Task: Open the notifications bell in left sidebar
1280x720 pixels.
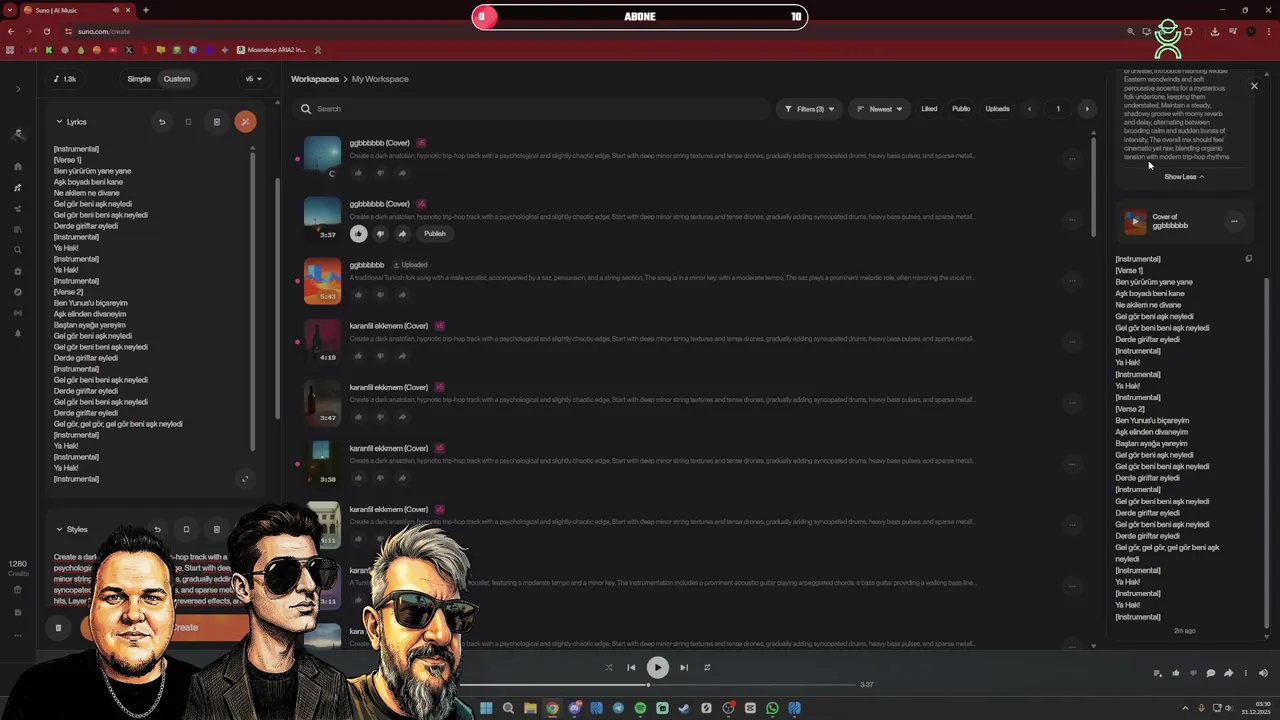Action: point(18,333)
